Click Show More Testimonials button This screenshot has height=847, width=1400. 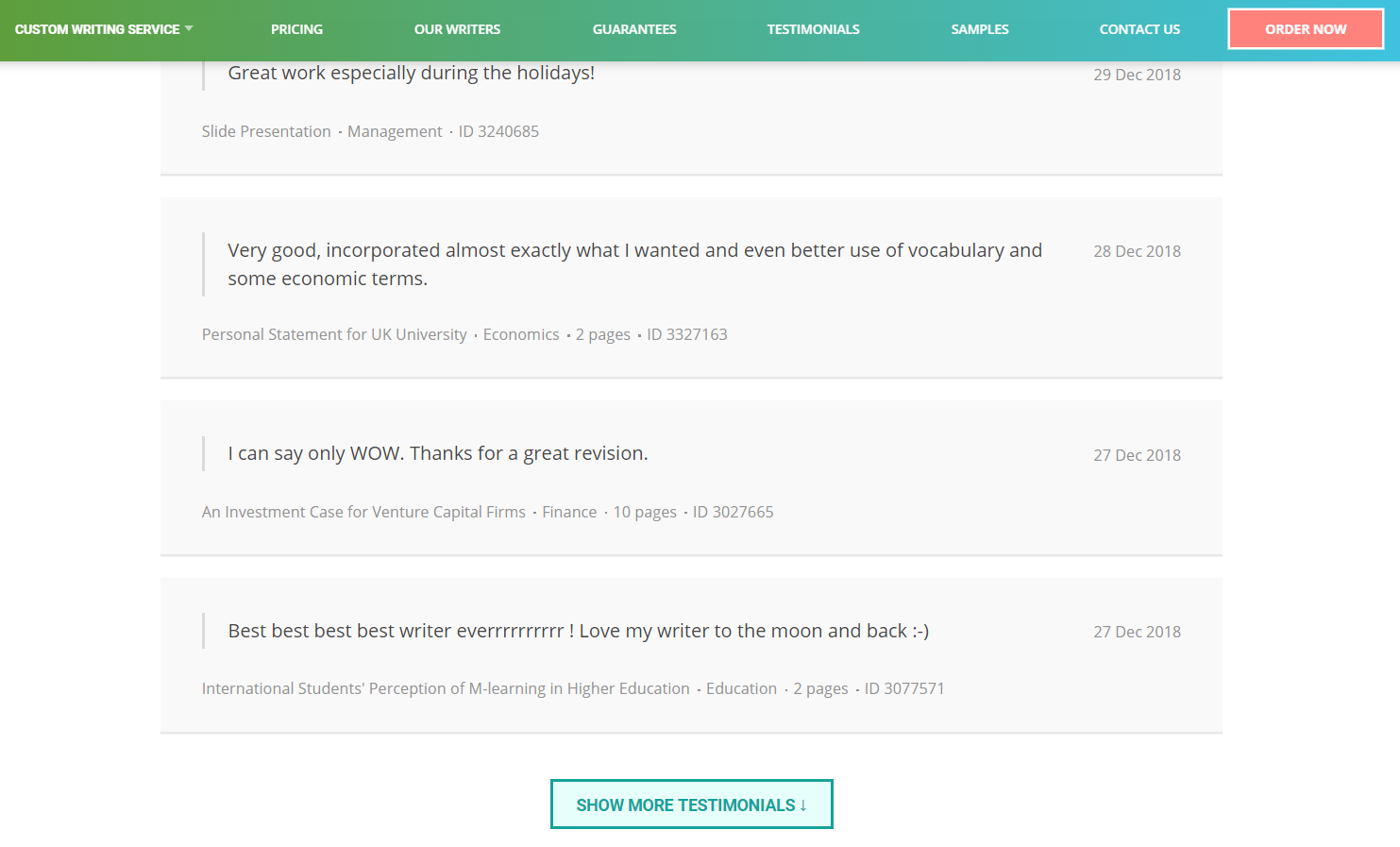(692, 805)
